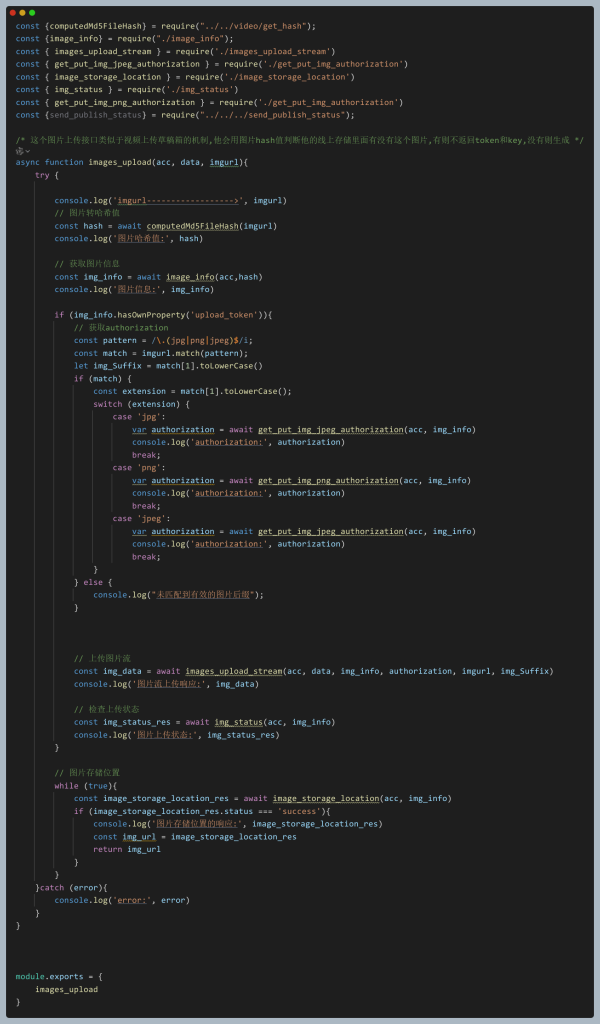Viewport: 600px width, 1024px height.
Task: Click the while (true) loop keyword
Action: coord(66,786)
